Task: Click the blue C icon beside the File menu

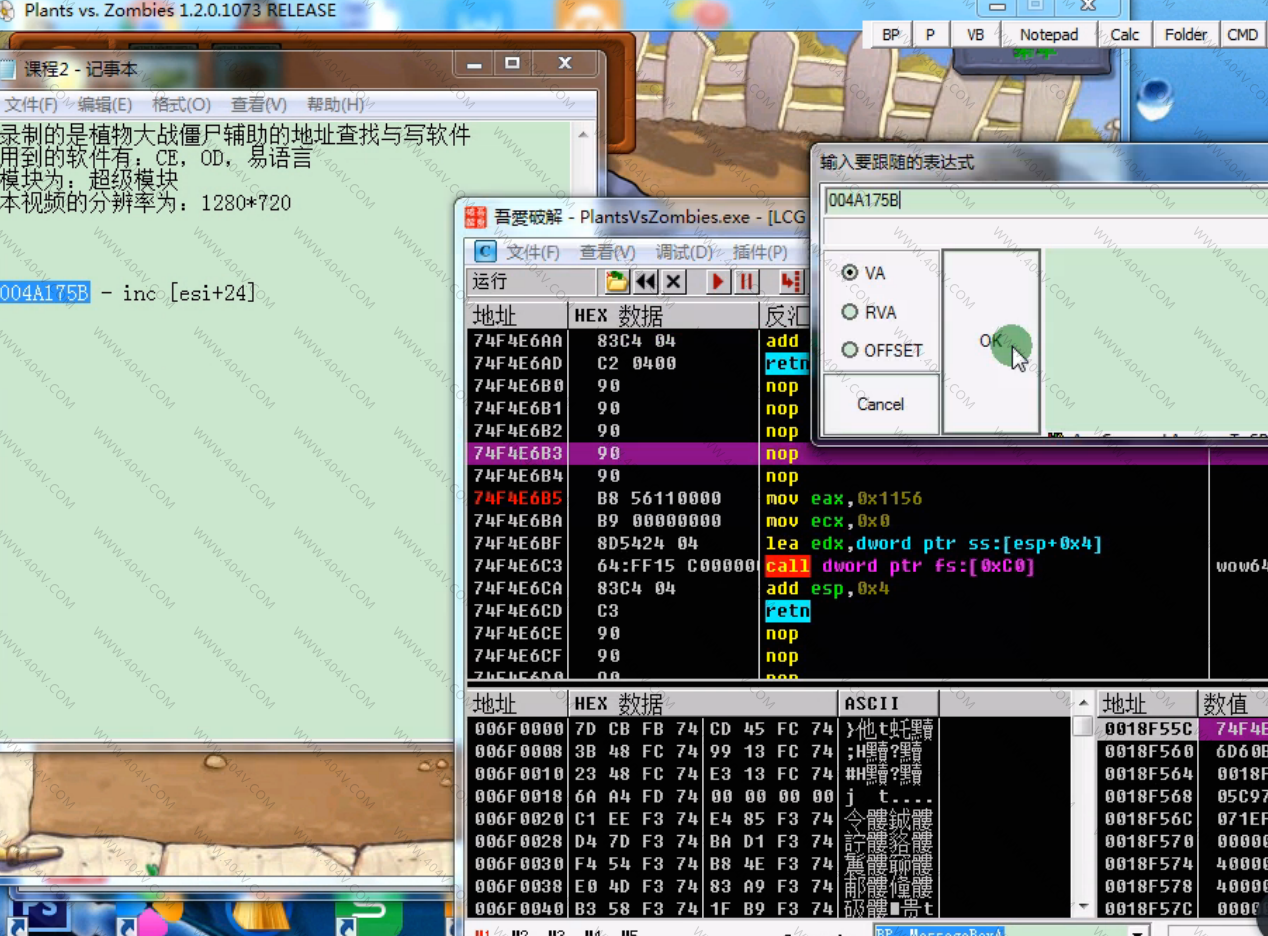Action: 485,251
